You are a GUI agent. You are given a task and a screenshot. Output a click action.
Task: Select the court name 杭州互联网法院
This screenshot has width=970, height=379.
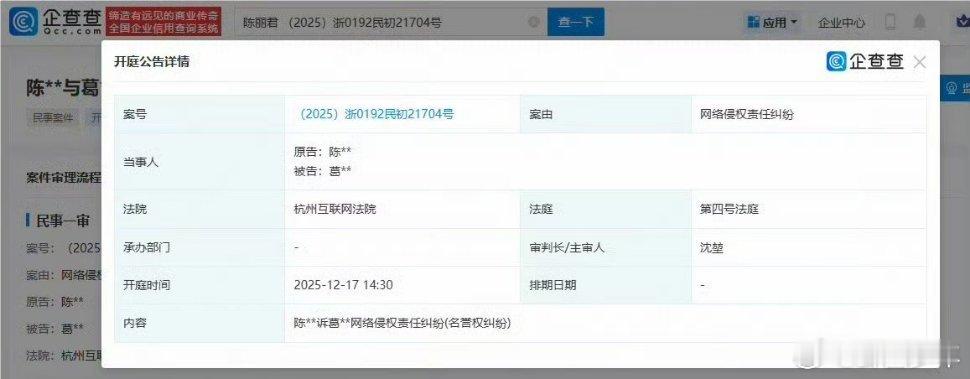point(335,209)
